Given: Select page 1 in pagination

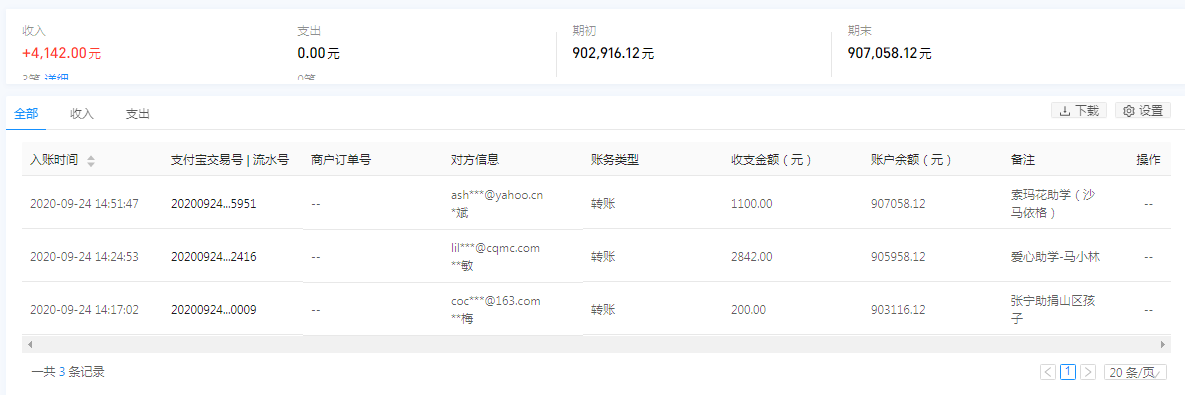Looking at the screenshot, I should coord(1068,372).
